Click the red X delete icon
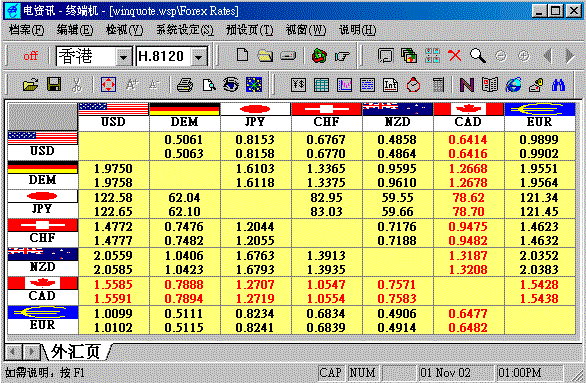Viewport: 586px width, 383px height. pos(455,56)
